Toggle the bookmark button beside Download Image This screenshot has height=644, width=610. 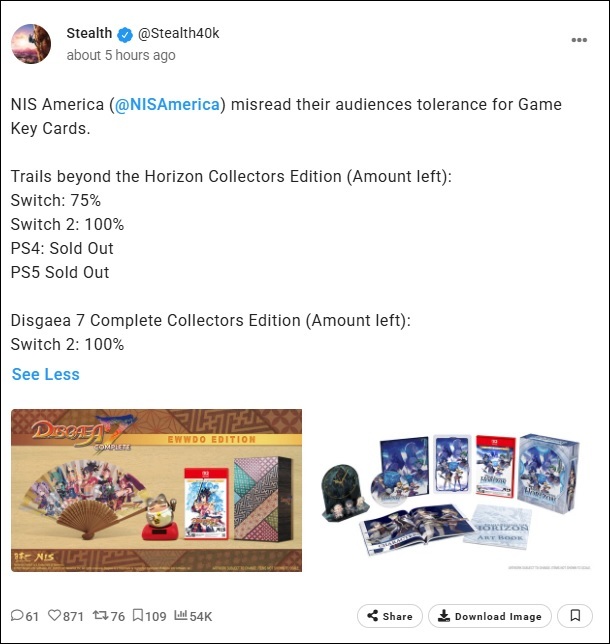pos(575,616)
